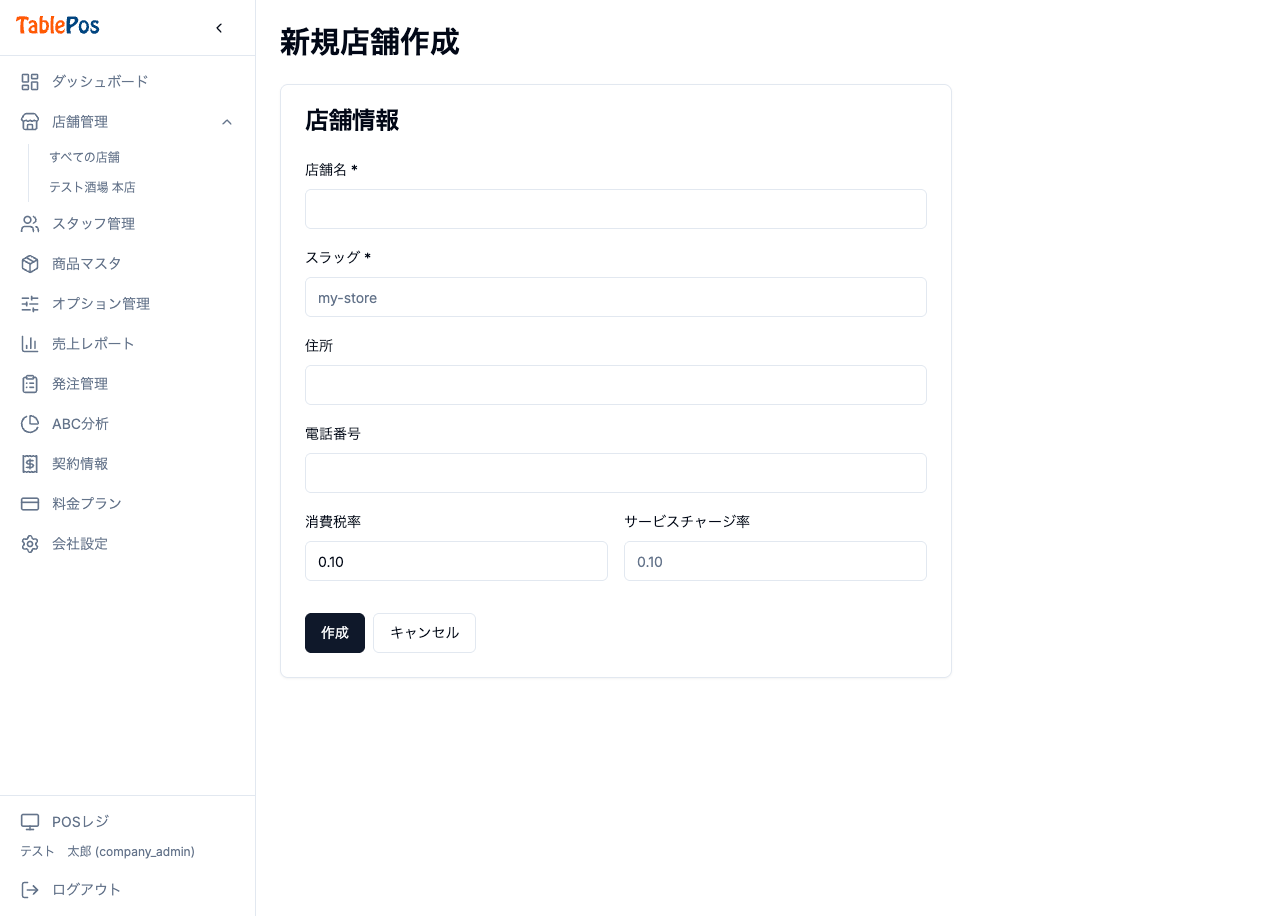Screen dimensions: 1285x916
Task: Focus the 電話番号 input field
Action: (x=616, y=473)
